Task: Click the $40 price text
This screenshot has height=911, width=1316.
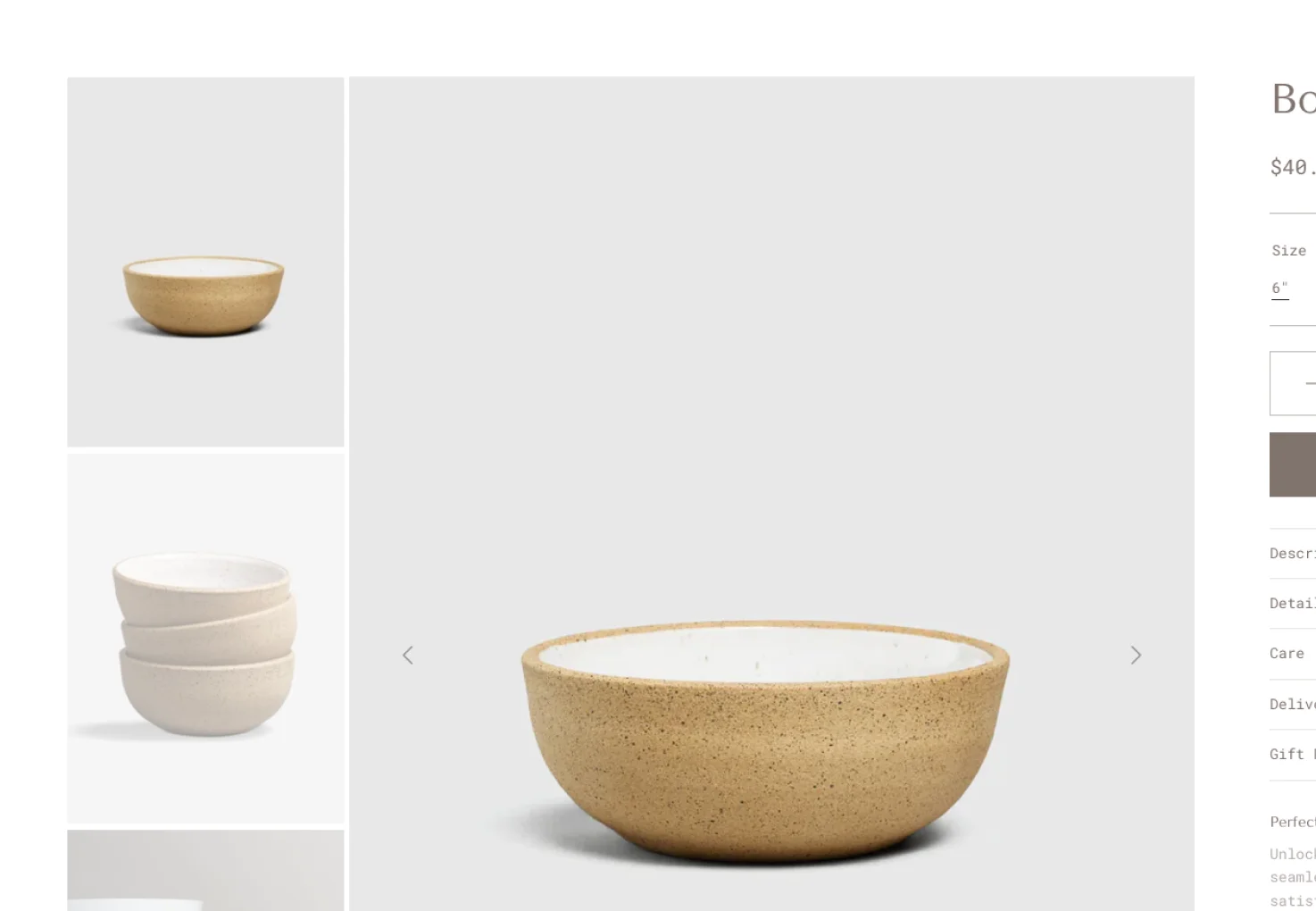Action: pyautogui.click(x=1293, y=167)
